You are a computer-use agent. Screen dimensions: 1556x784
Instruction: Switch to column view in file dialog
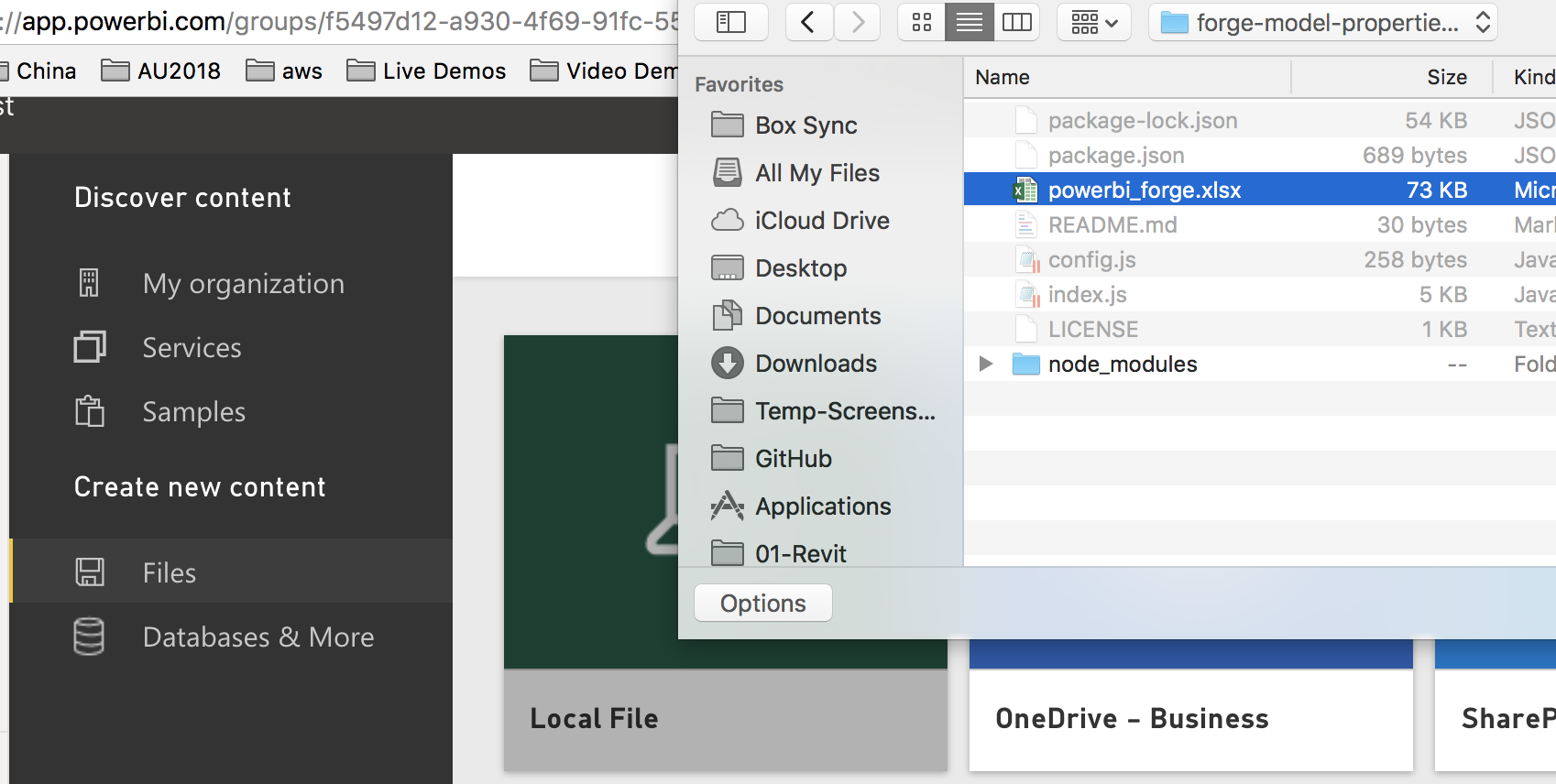pos(1017,22)
